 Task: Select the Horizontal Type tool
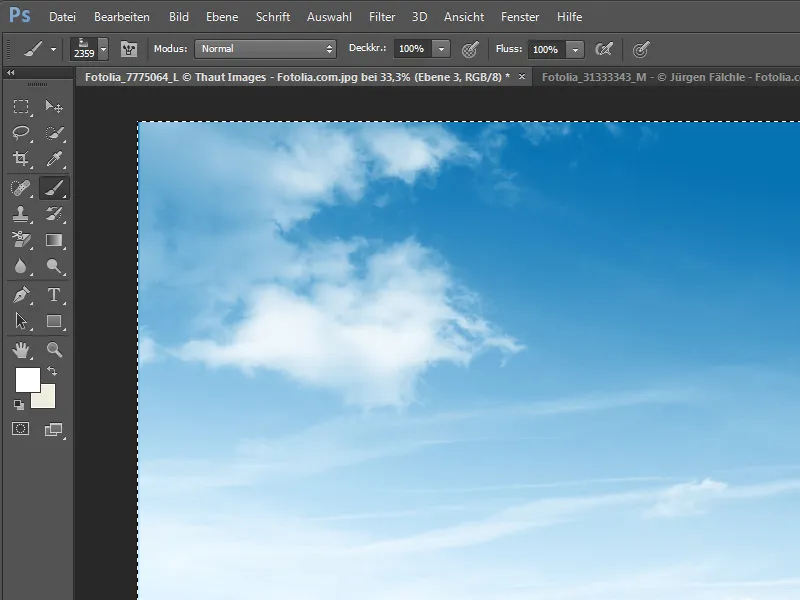pos(54,295)
